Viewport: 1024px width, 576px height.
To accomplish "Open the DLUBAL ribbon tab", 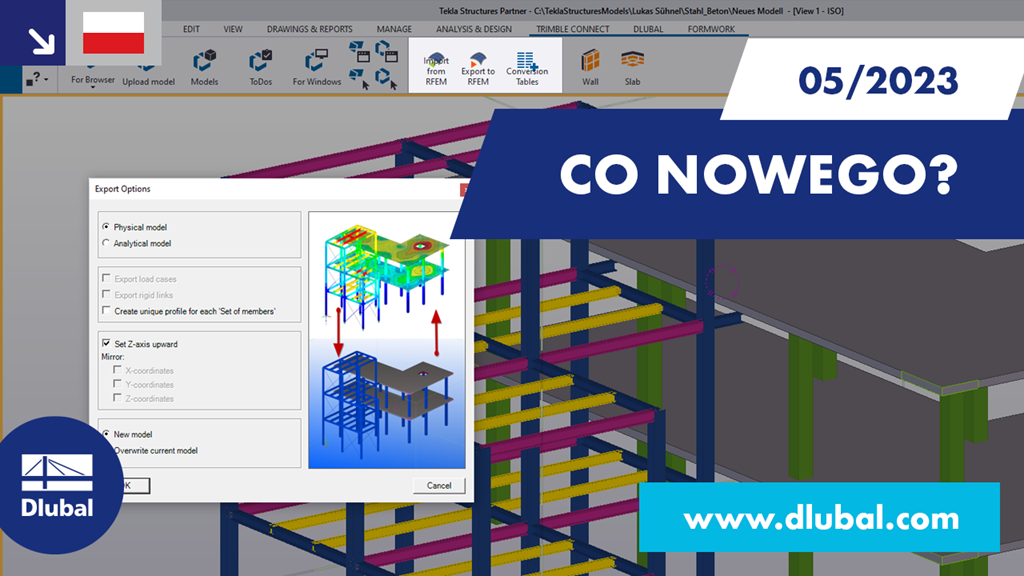I will click(648, 29).
